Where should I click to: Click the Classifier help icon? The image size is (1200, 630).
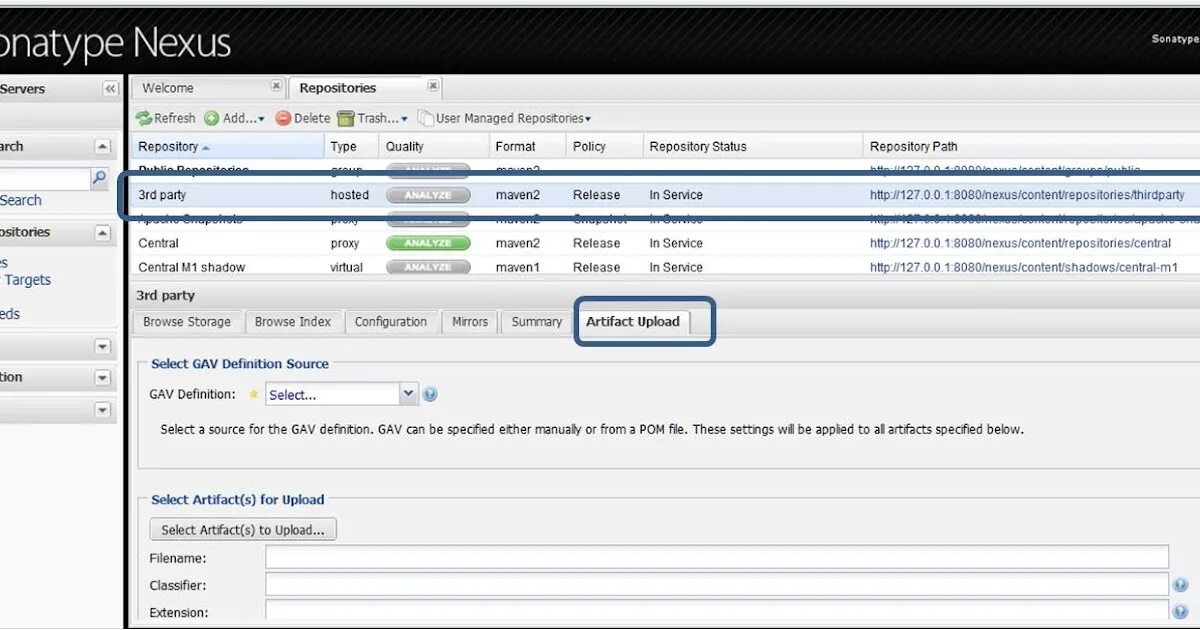pyautogui.click(x=1180, y=585)
